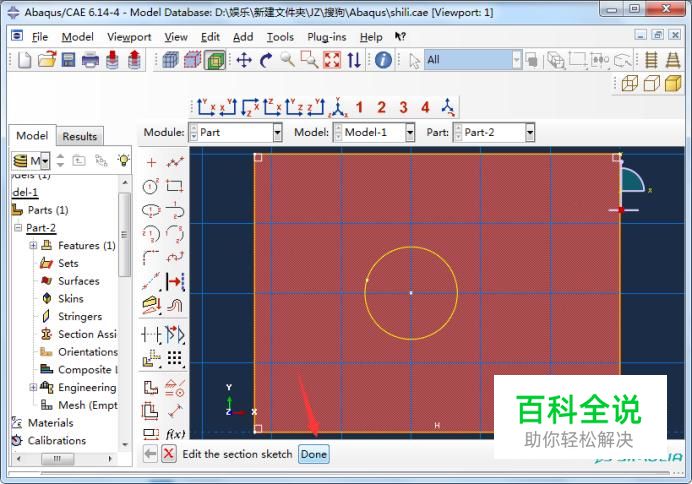Create a new model database
This screenshot has width=692, height=484.
pyautogui.click(x=24, y=60)
